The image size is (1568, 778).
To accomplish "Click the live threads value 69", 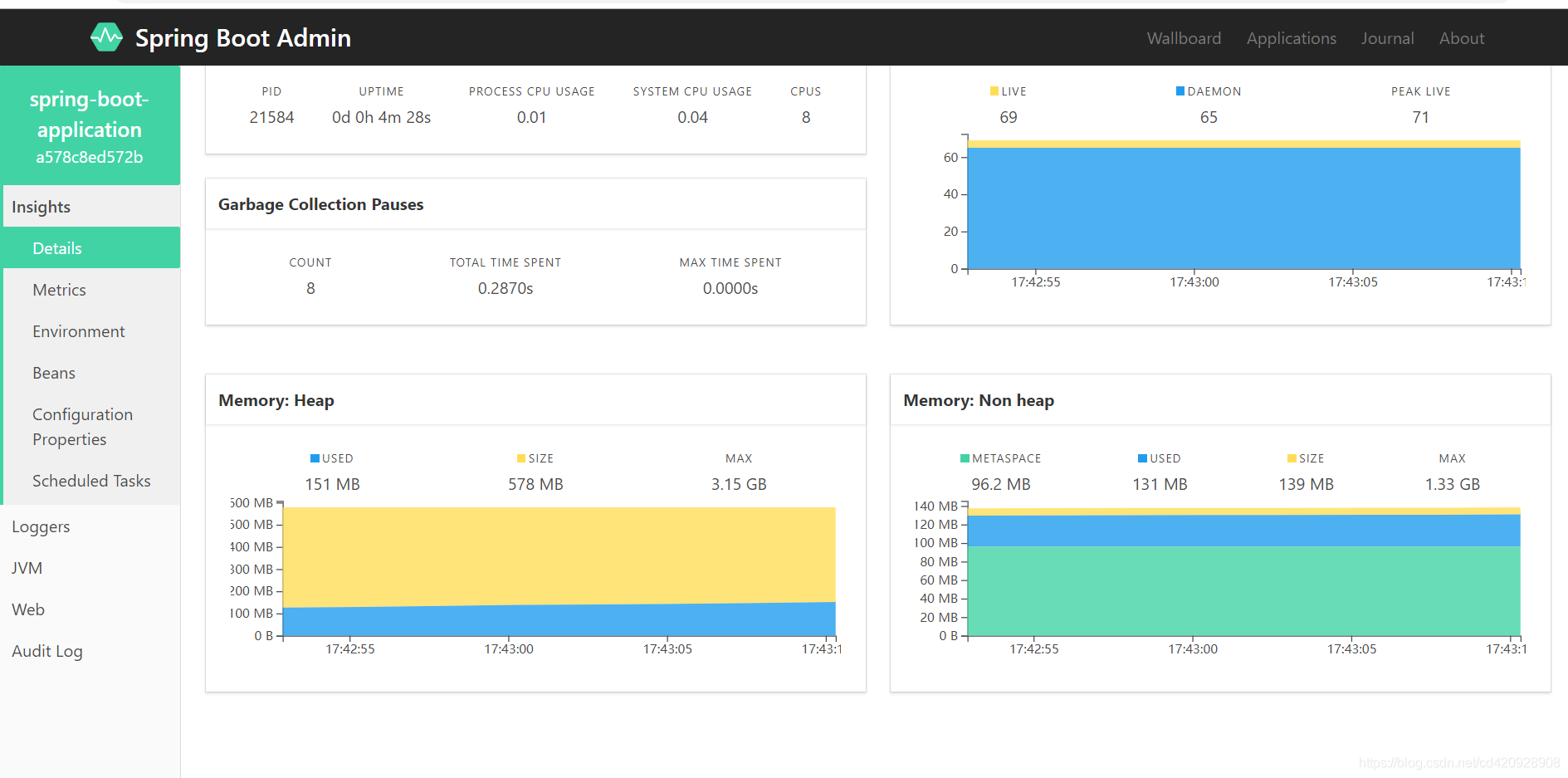I will pyautogui.click(x=1009, y=117).
